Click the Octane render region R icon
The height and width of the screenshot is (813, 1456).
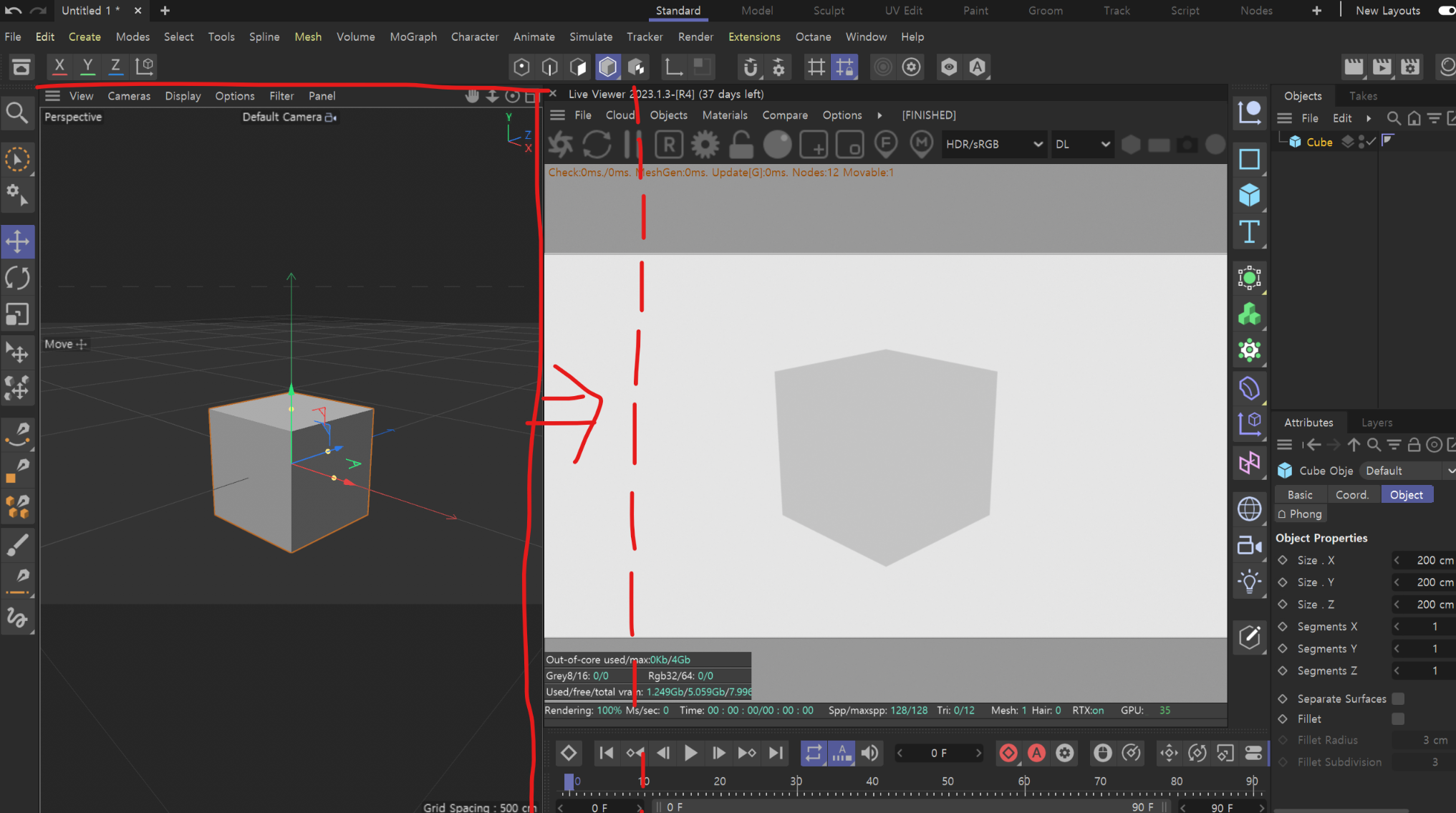[x=668, y=145]
